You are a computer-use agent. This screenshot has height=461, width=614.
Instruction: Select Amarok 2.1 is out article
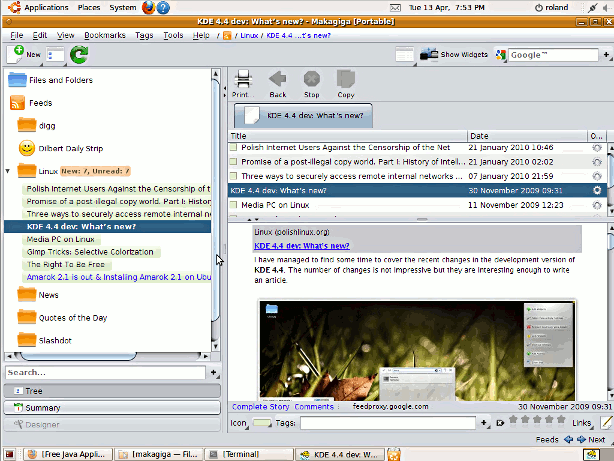[117, 277]
